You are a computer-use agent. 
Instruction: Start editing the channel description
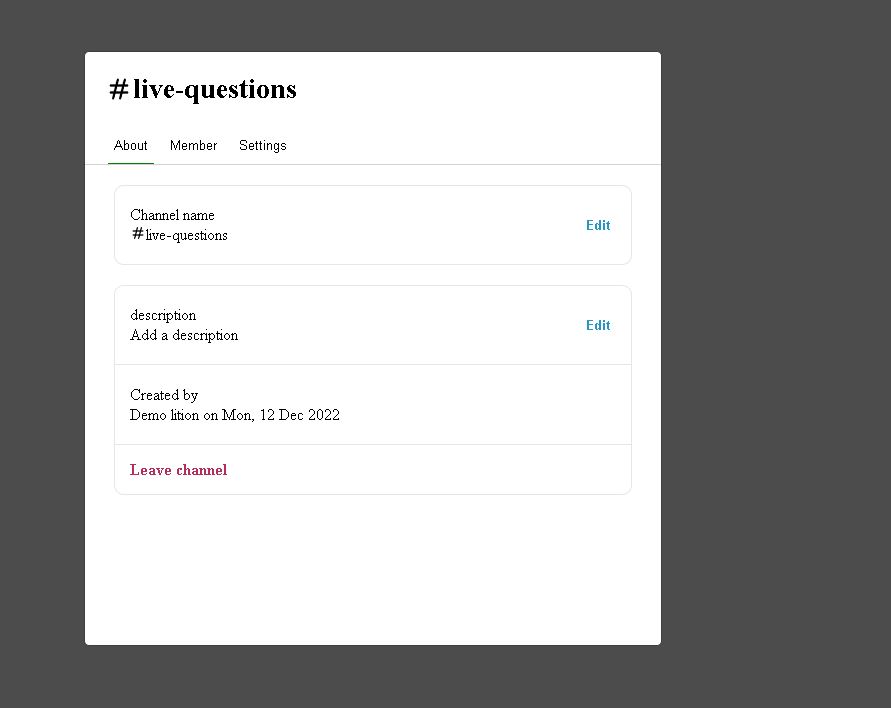pyautogui.click(x=597, y=325)
